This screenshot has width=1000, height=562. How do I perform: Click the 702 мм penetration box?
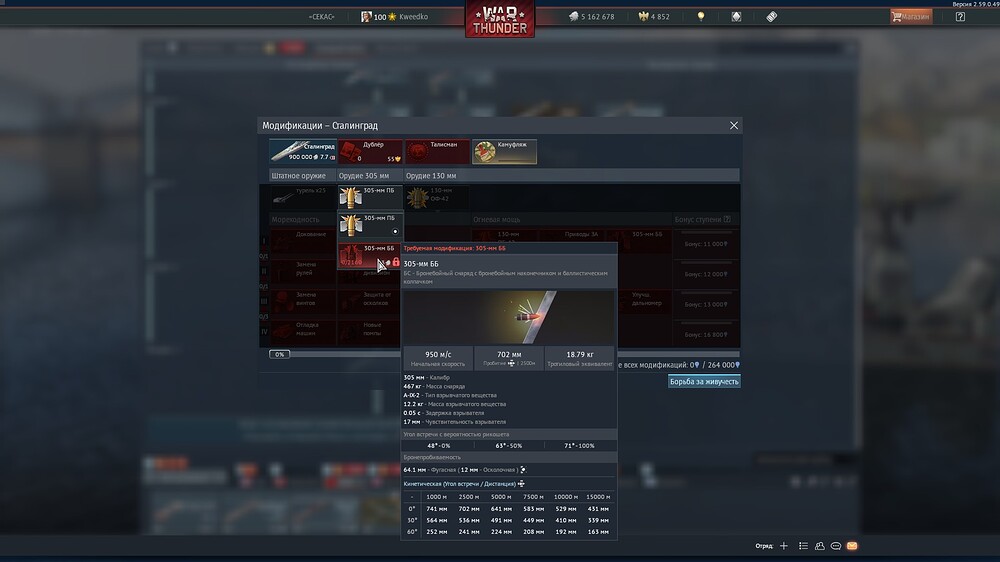(x=508, y=358)
